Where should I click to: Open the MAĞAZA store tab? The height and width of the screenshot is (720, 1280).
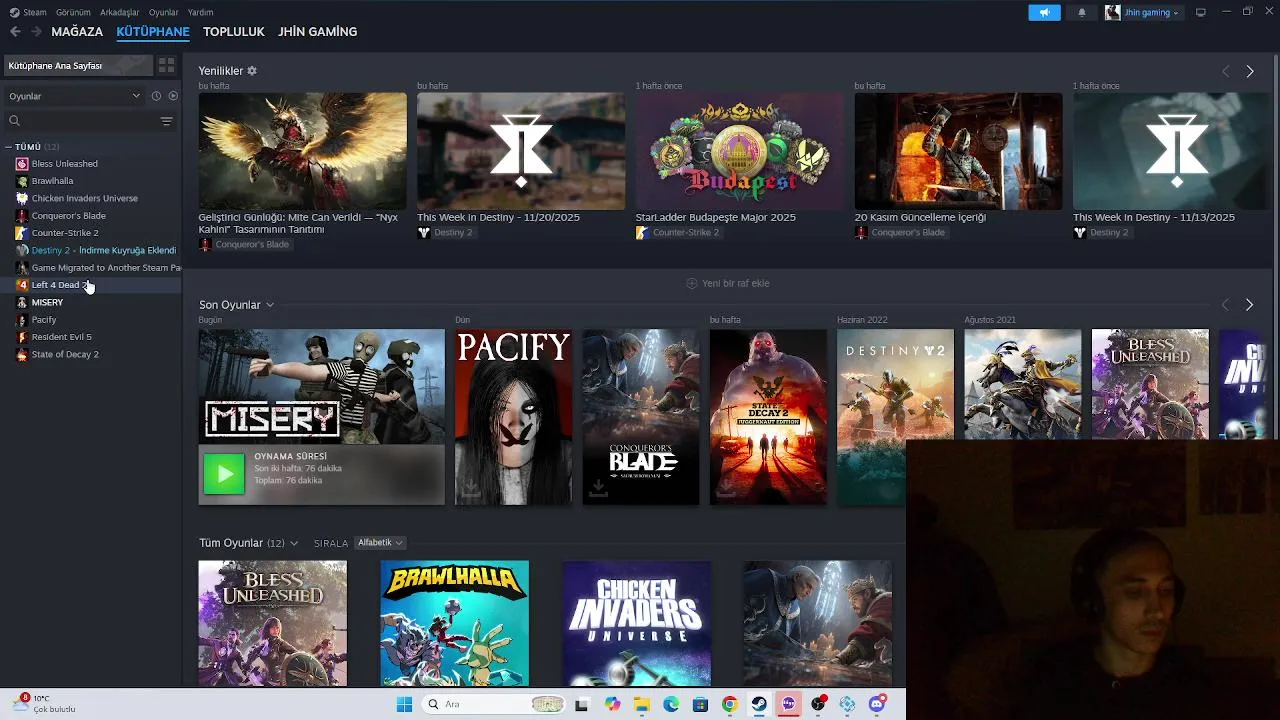click(x=77, y=32)
